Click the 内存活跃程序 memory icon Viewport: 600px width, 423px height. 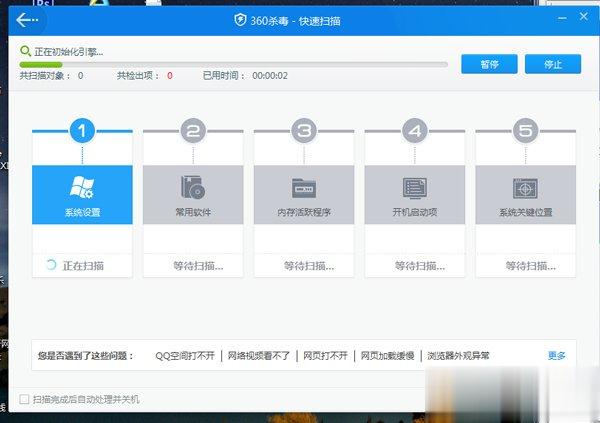303,187
